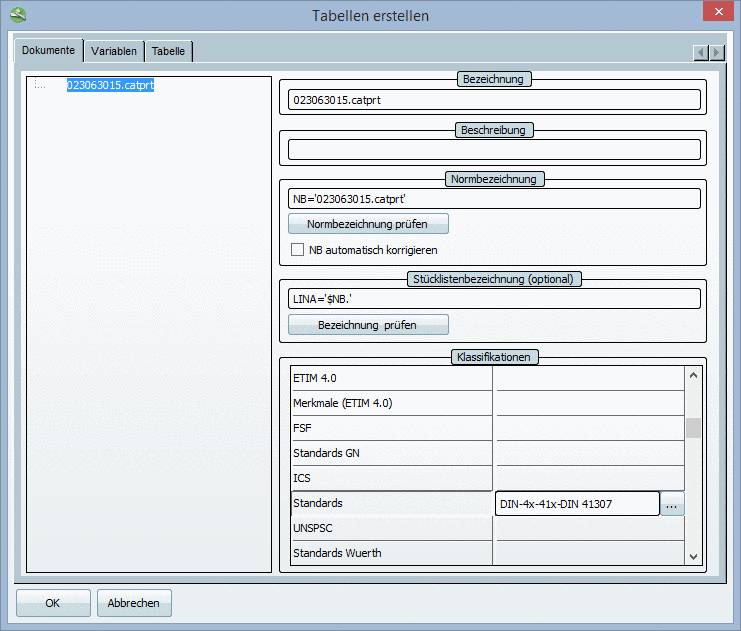This screenshot has width=741, height=631.
Task: Select 023063015.catprt in the document tree
Action: pyautogui.click(x=110, y=85)
